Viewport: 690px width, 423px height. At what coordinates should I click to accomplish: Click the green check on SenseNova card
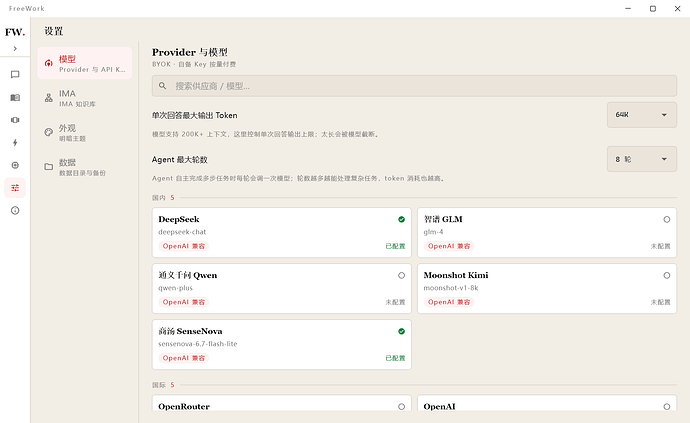(401, 331)
